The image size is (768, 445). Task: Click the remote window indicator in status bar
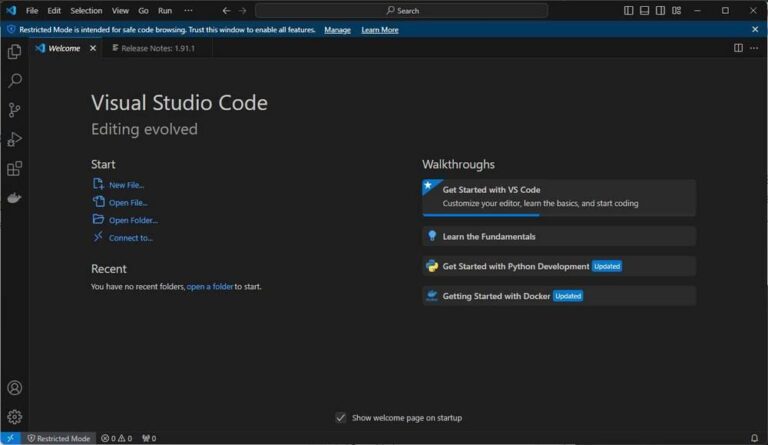point(10,438)
